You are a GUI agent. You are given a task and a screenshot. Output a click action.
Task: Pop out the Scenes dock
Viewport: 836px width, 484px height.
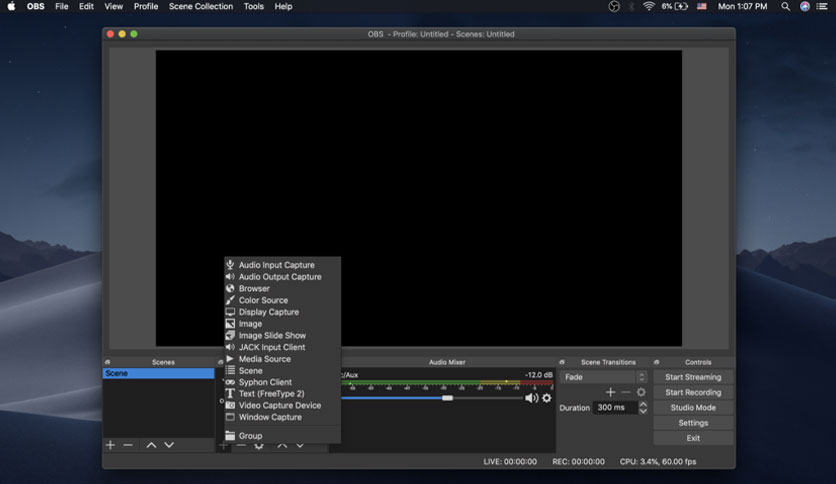[108, 362]
